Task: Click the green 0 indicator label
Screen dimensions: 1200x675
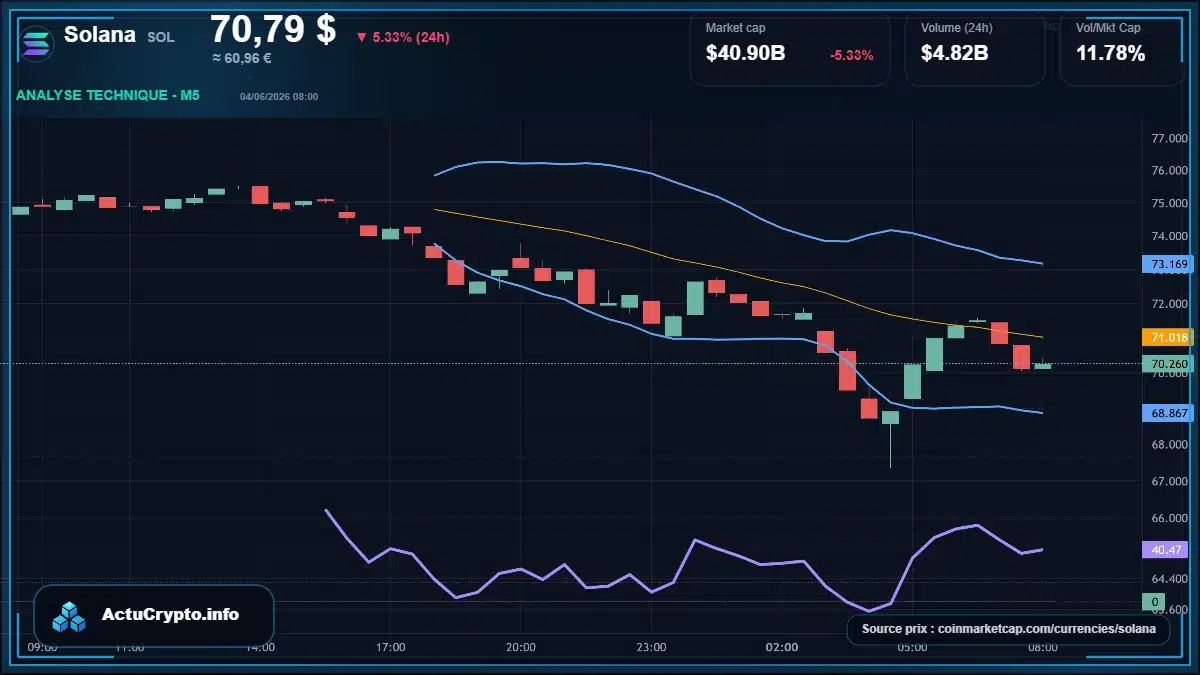Action: click(x=1154, y=601)
